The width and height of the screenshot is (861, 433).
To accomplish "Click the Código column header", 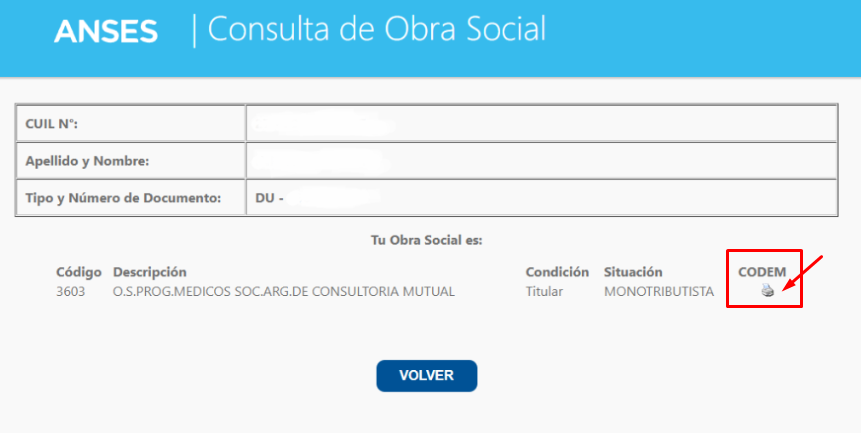I will coord(79,272).
